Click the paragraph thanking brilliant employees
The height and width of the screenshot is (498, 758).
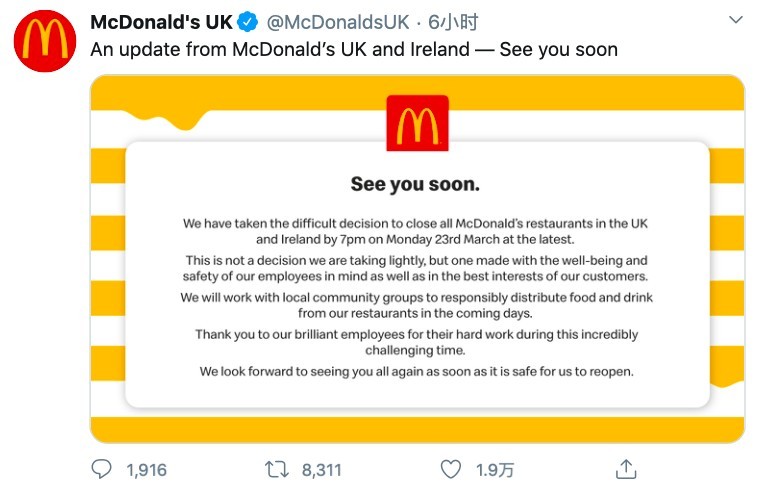(416, 343)
